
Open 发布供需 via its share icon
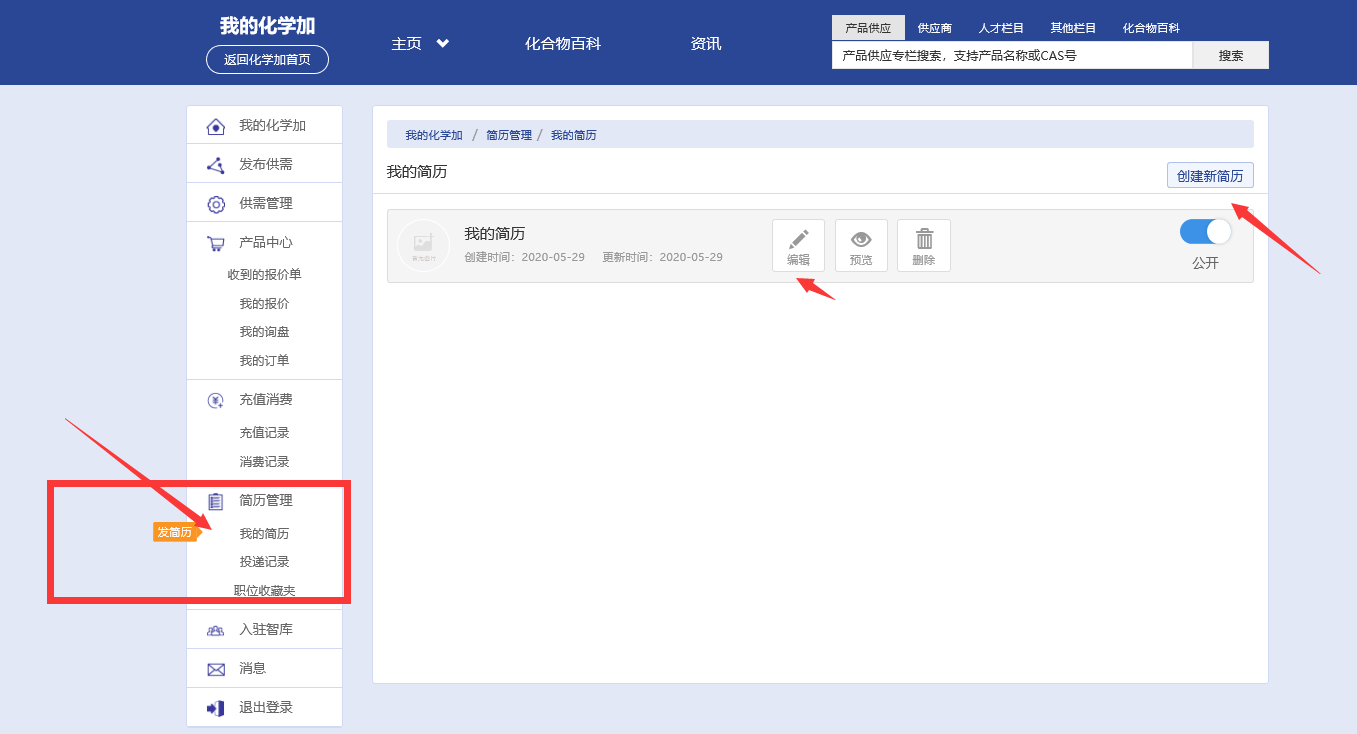[216, 165]
